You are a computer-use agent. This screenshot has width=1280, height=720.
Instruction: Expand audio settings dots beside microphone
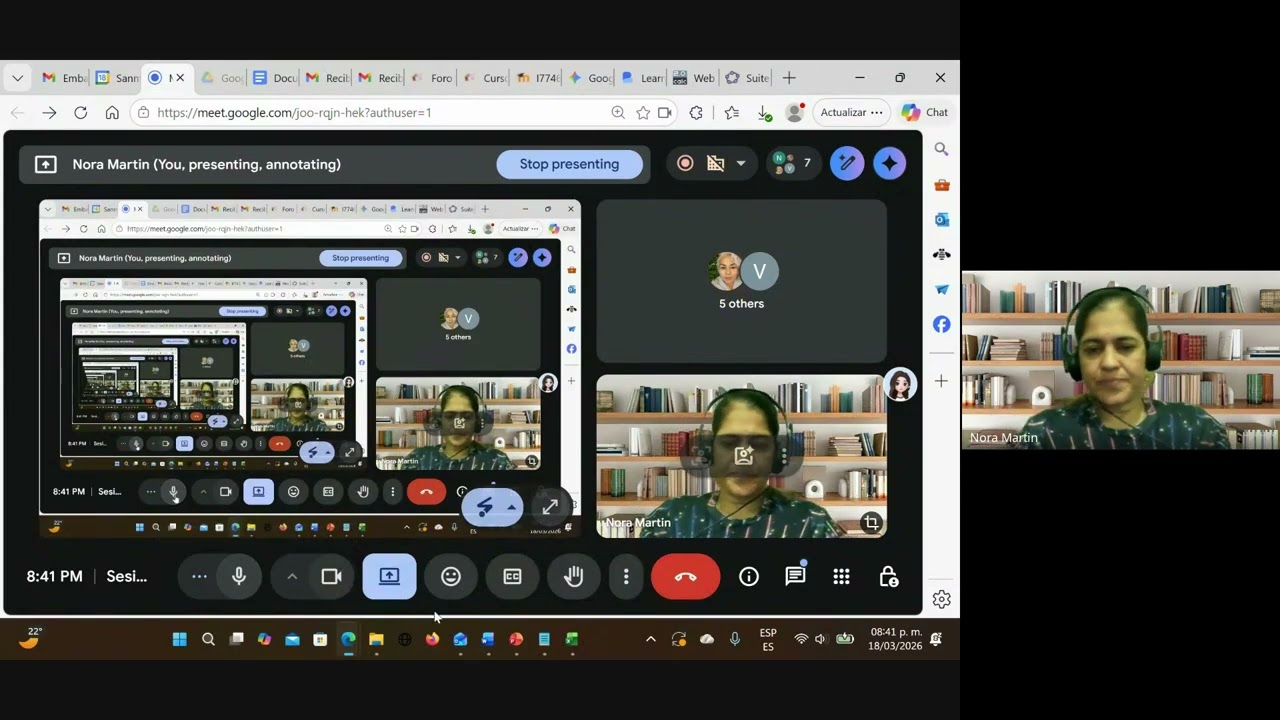tap(199, 577)
